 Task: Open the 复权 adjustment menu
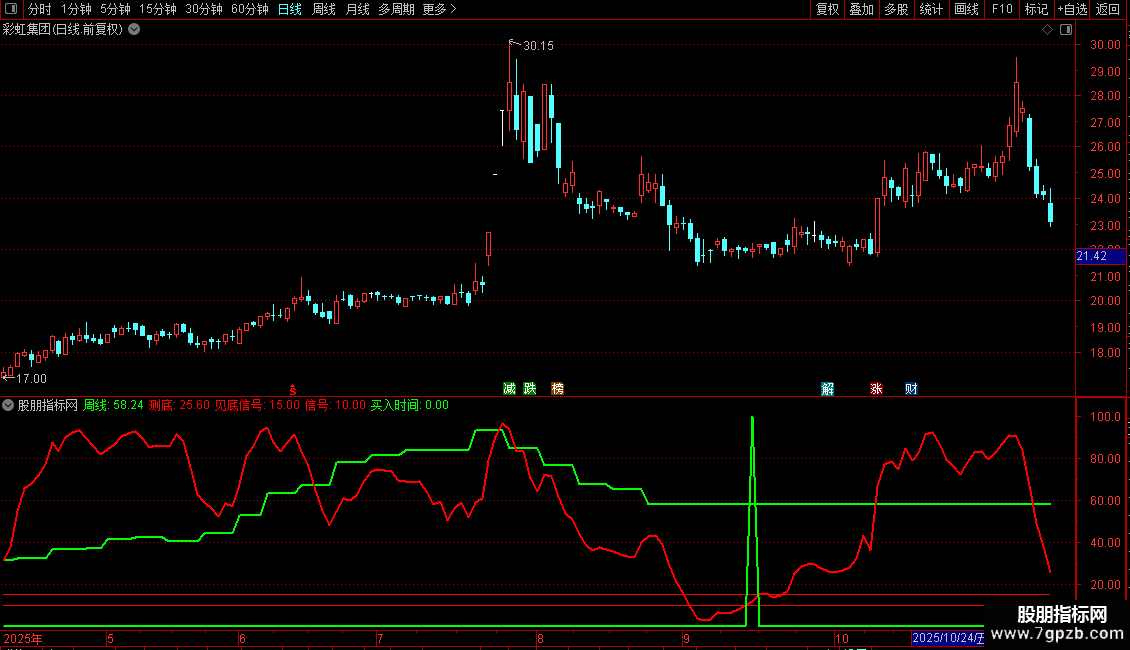tap(827, 9)
